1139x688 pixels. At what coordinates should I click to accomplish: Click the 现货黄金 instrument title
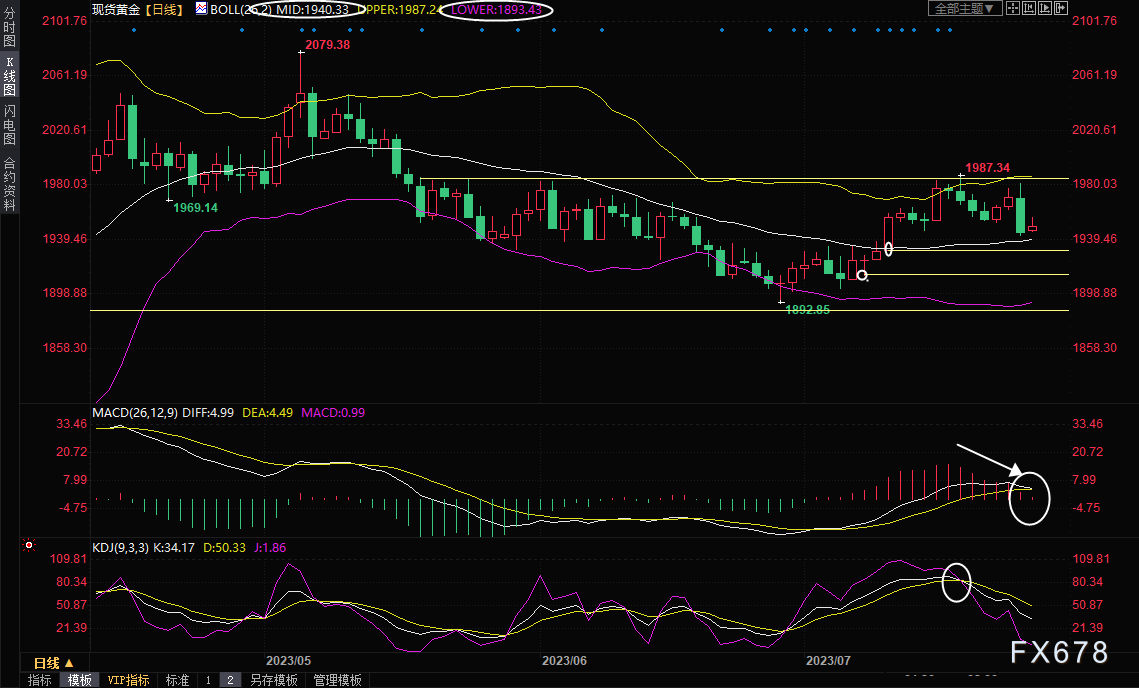pyautogui.click(x=118, y=9)
